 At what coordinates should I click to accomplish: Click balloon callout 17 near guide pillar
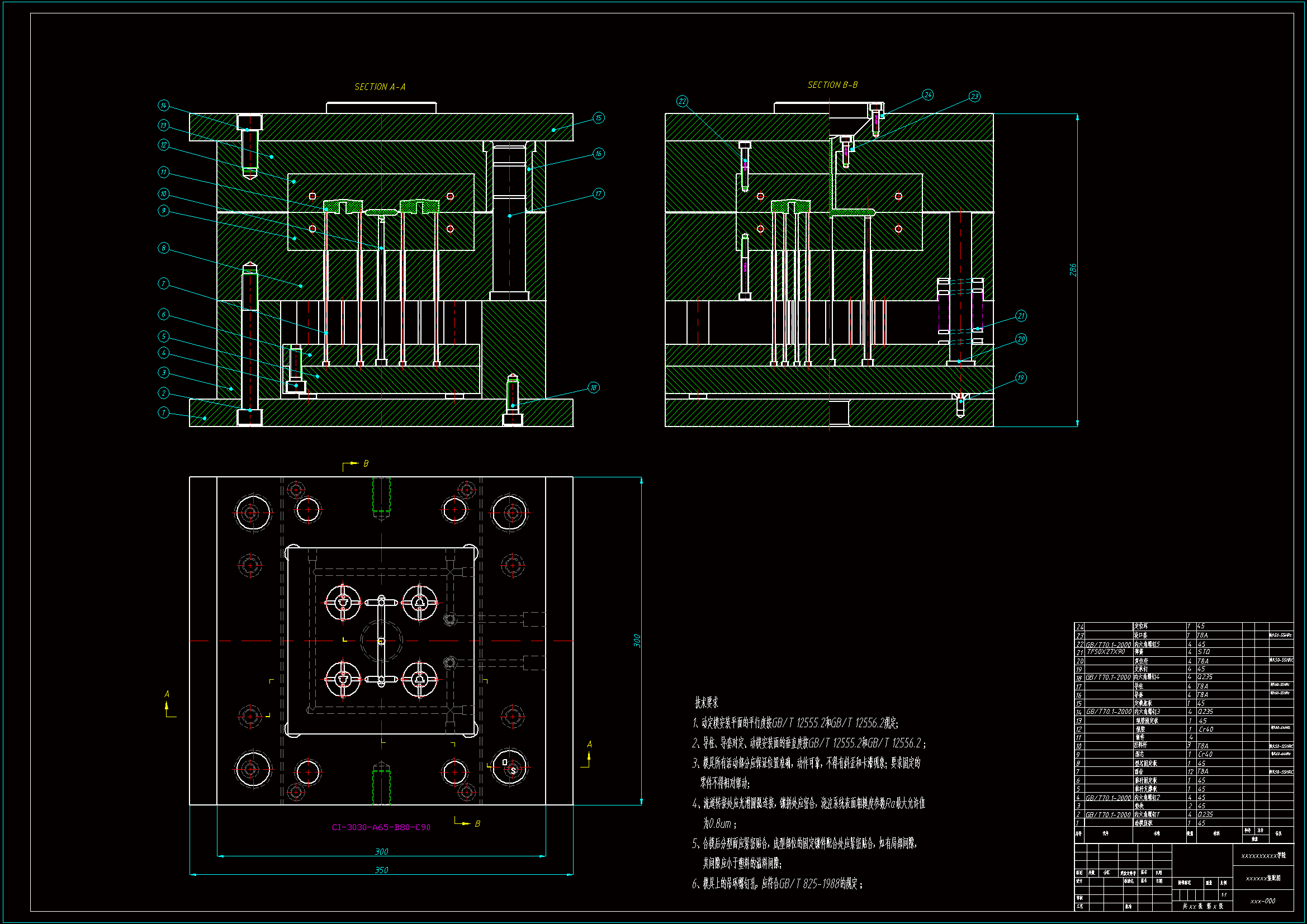[x=598, y=194]
